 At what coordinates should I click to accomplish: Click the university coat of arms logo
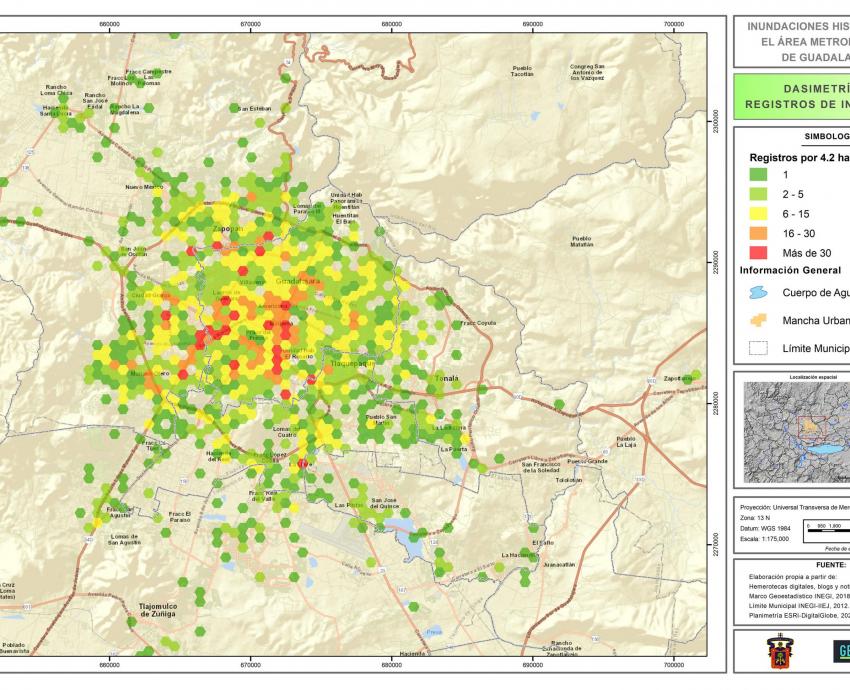780,652
